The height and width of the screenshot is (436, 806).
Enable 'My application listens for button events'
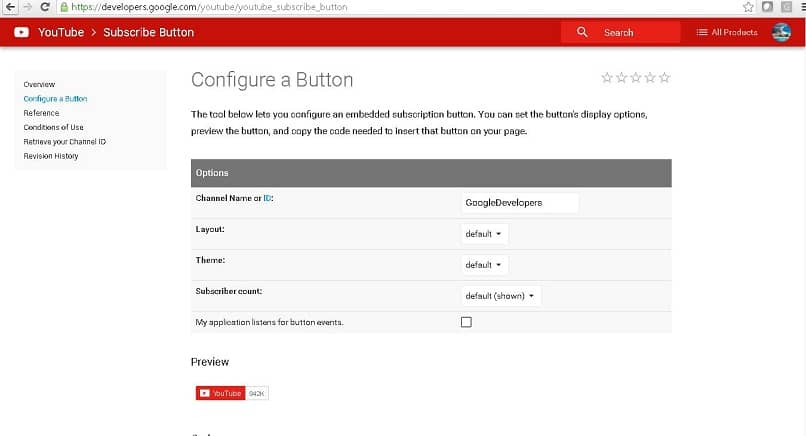point(466,322)
